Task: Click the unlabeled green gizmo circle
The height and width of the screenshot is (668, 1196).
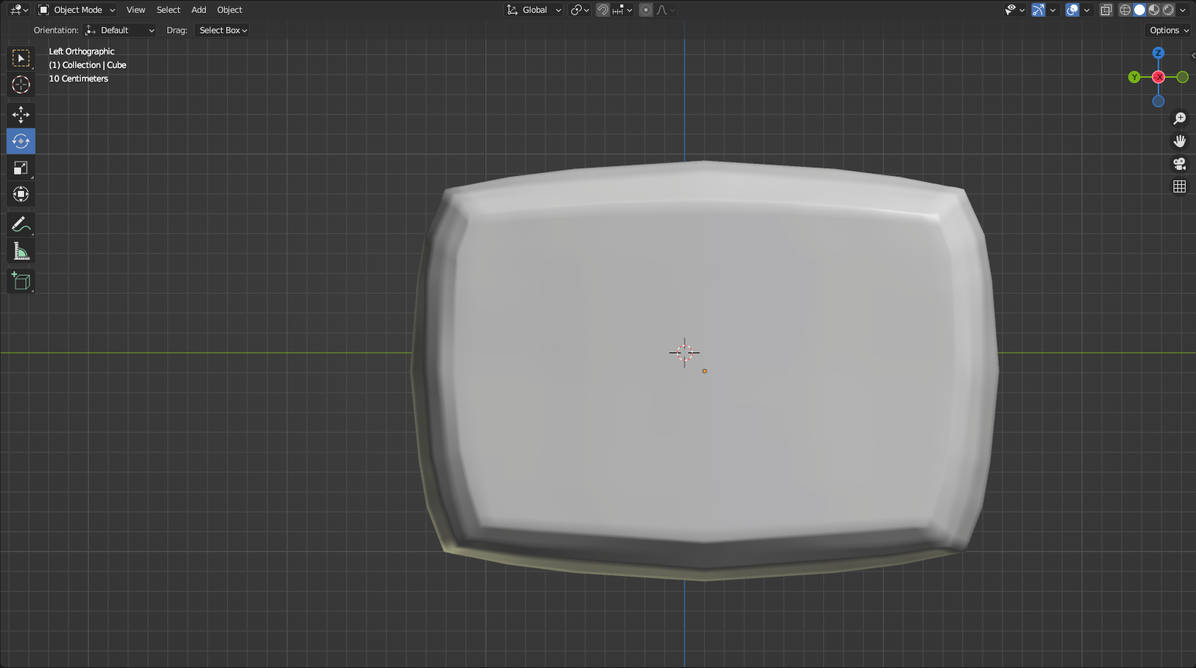Action: coord(1182,77)
